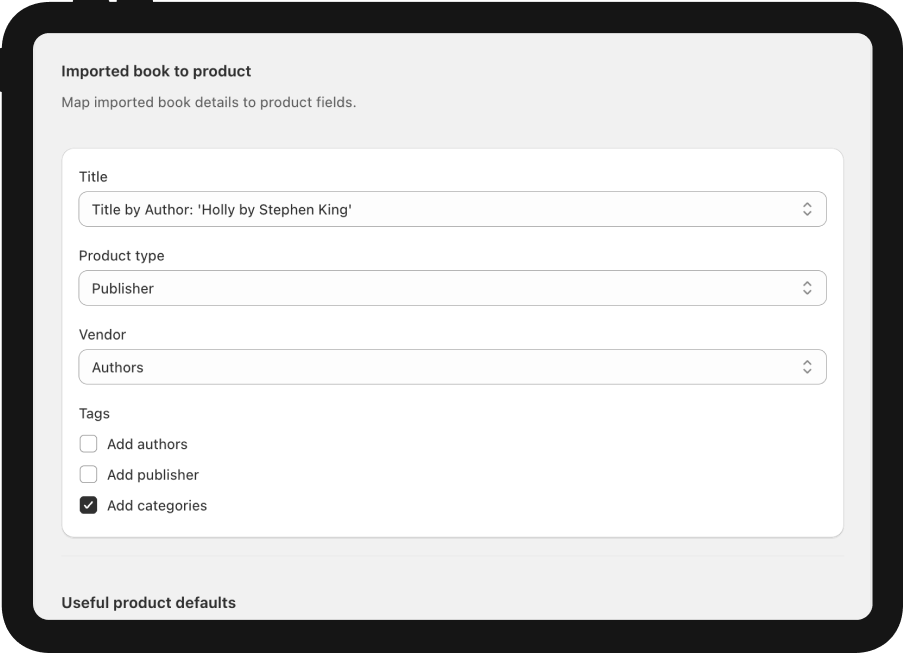Click the 'Add publisher' label text
Viewport: 903px width, 653px height.
pyautogui.click(x=153, y=475)
